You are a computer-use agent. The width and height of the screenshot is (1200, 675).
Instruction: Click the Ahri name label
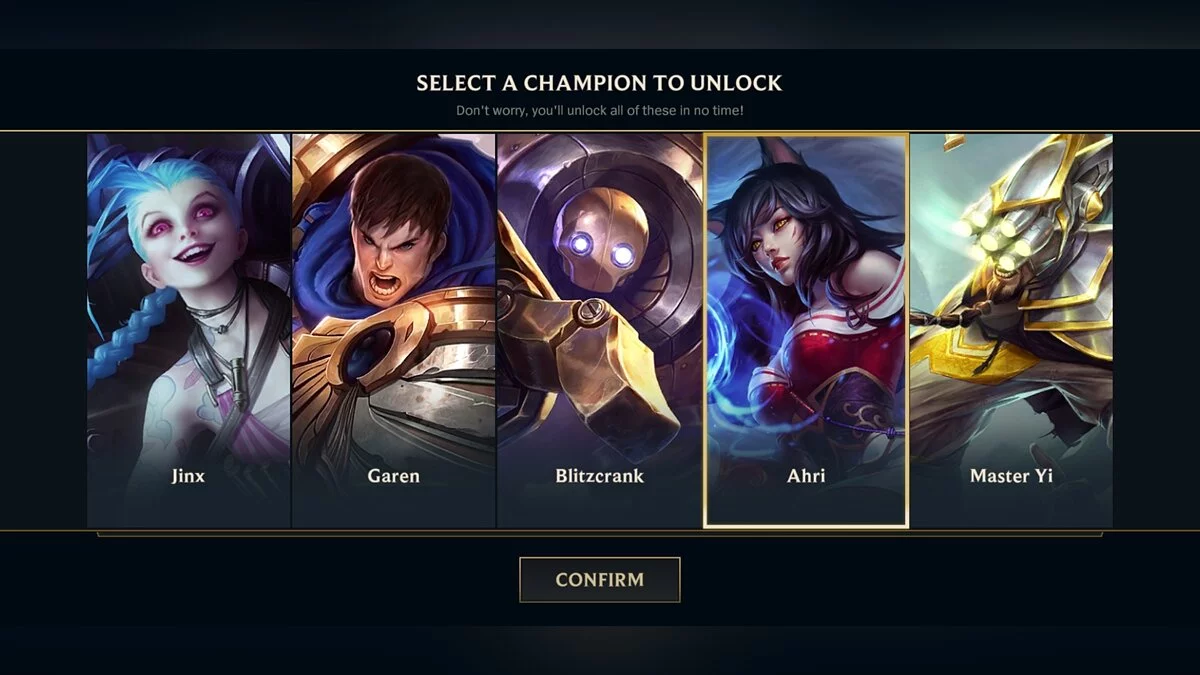(x=806, y=476)
